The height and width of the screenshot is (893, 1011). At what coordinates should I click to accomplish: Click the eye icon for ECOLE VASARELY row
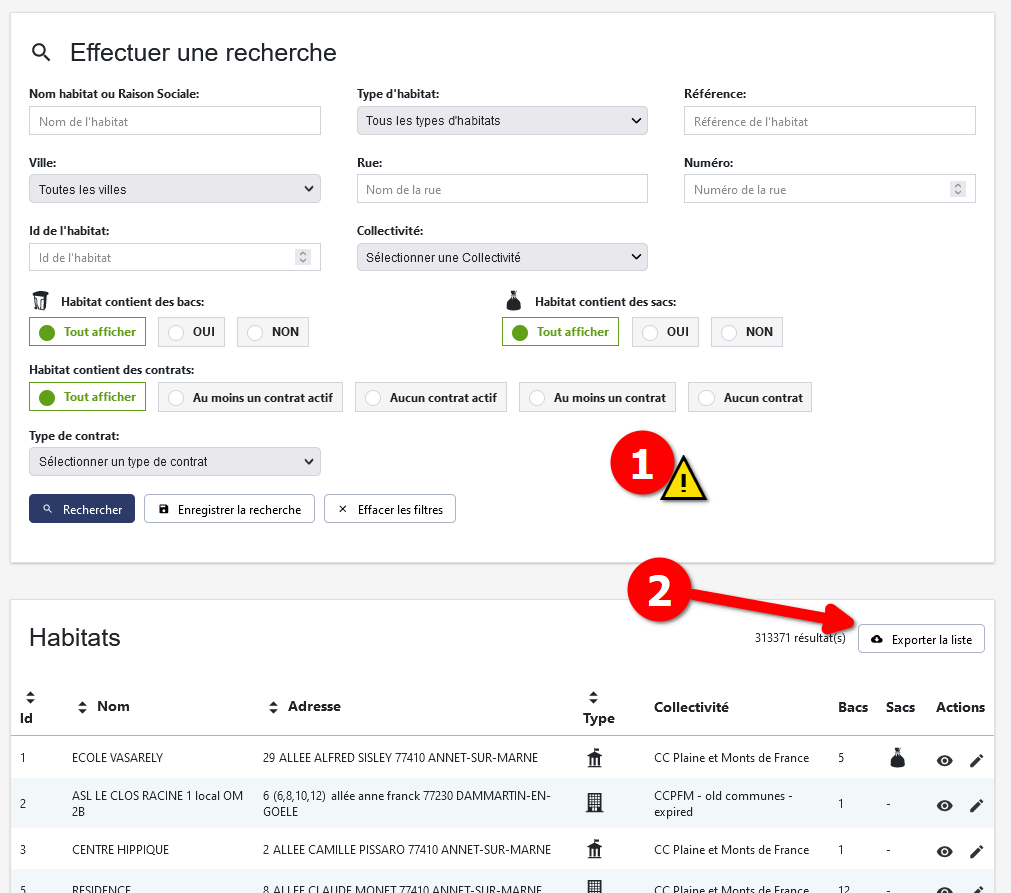(x=944, y=760)
